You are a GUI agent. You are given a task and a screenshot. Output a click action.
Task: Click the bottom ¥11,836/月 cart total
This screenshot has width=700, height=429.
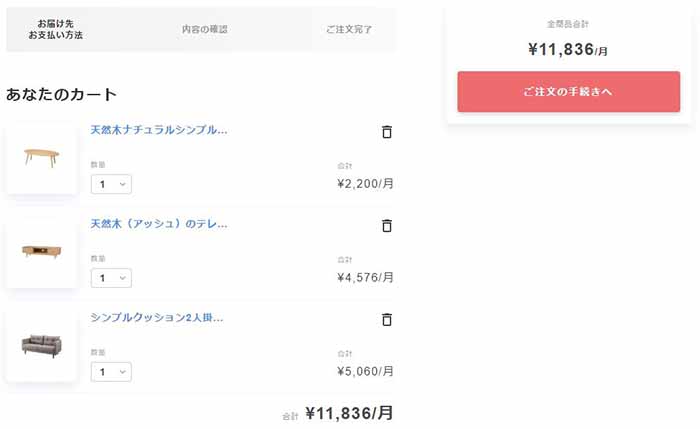point(349,413)
